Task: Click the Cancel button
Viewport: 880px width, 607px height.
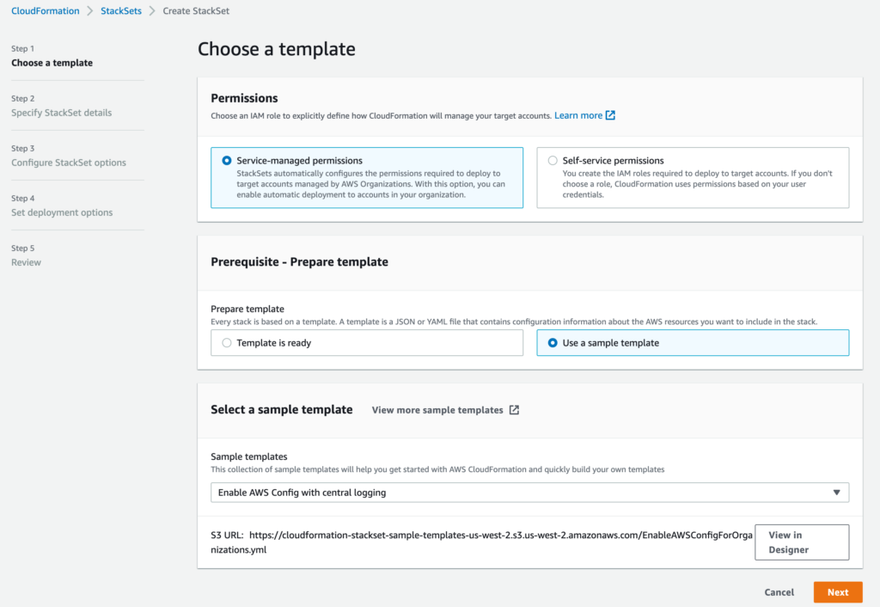Action: (779, 592)
